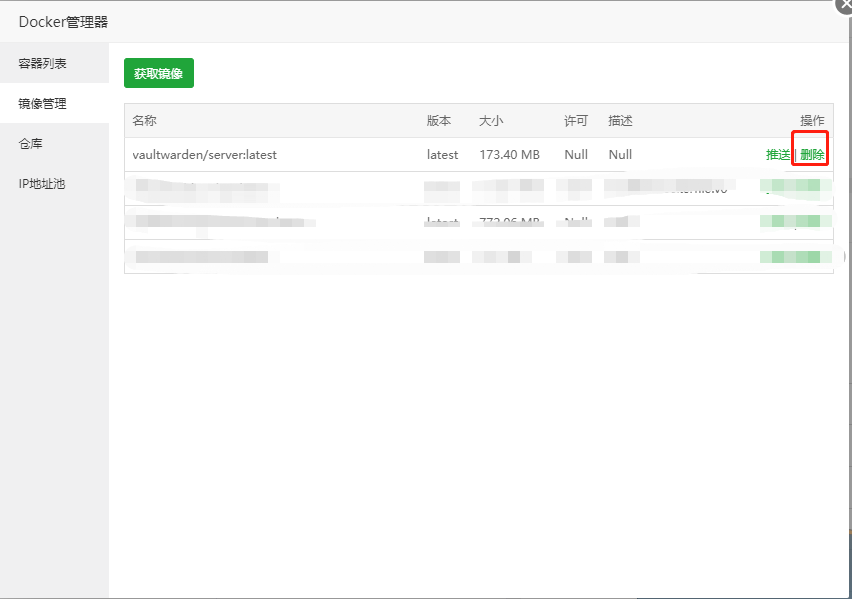Click the 大小 column header
Screen dimensions: 852x599
click(491, 121)
